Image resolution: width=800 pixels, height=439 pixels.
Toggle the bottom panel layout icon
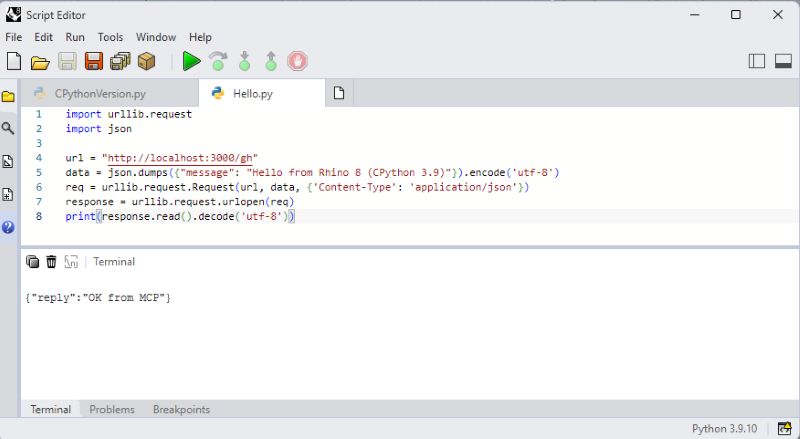pos(783,61)
